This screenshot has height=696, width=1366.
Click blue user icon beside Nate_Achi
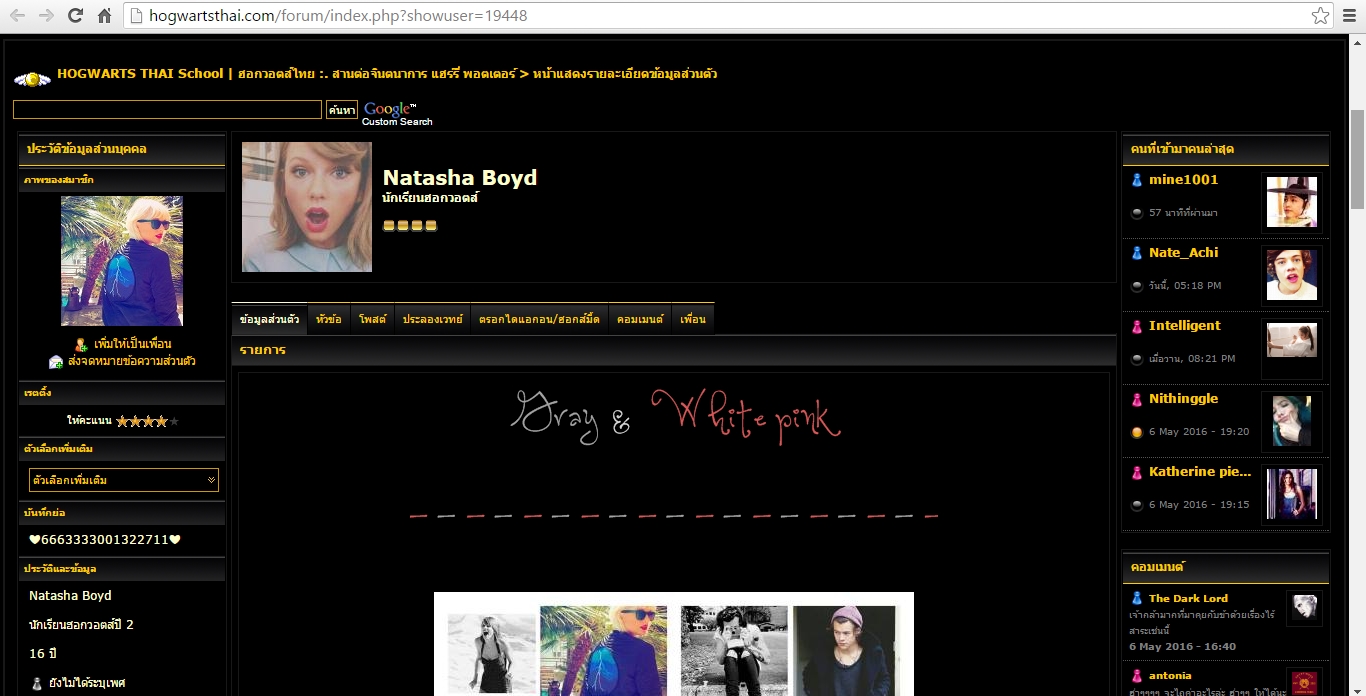[x=1137, y=253]
